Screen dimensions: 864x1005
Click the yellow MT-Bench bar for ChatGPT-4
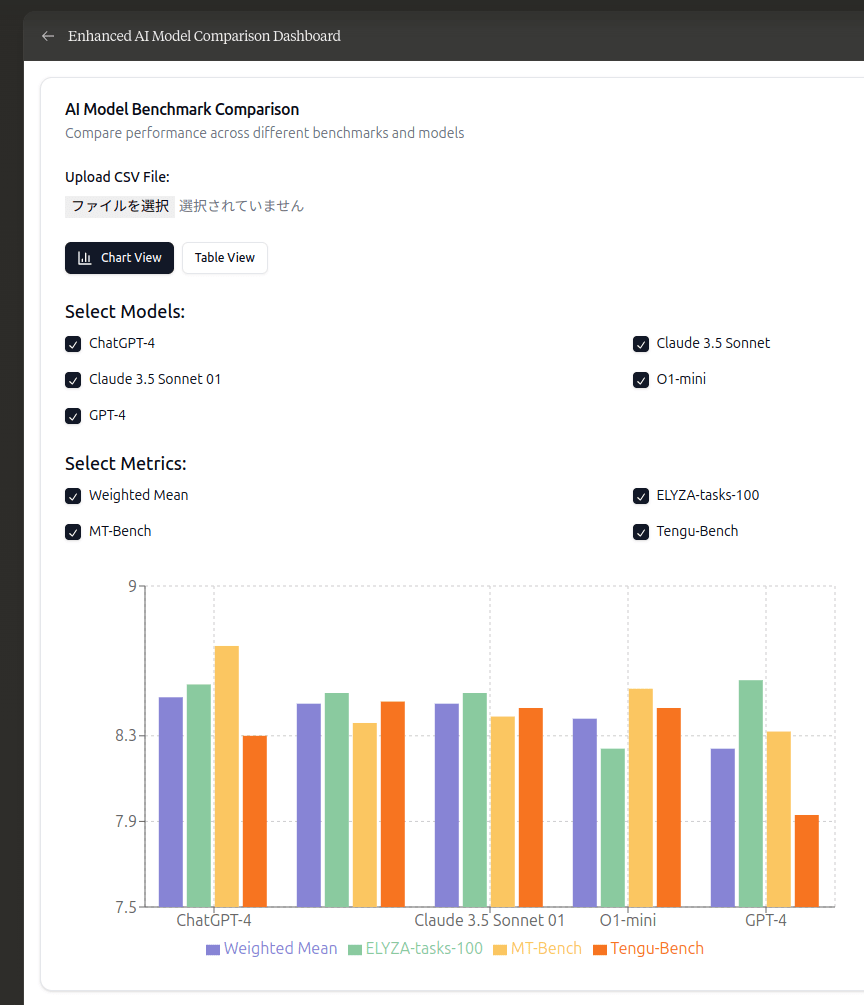[227, 776]
